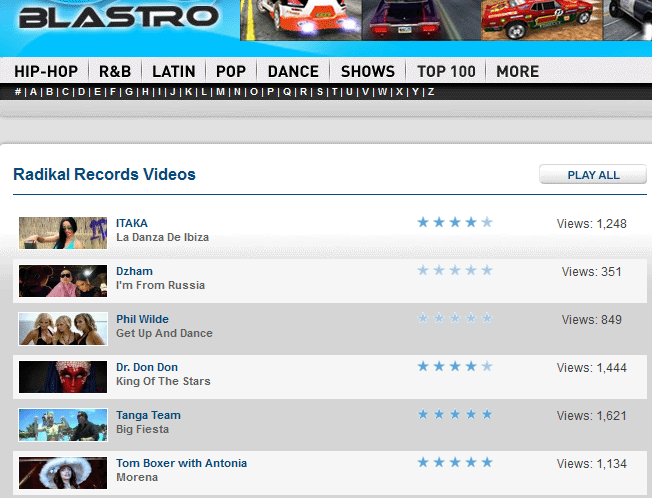Click first star on Dzham rating
The width and height of the screenshot is (652, 498).
click(x=423, y=271)
